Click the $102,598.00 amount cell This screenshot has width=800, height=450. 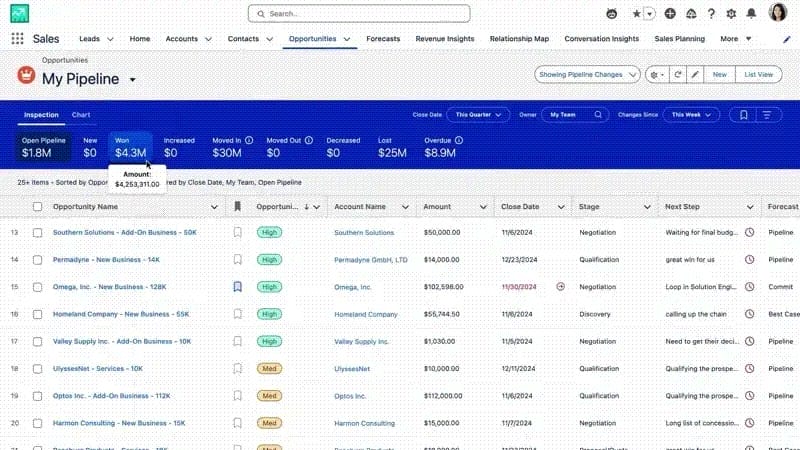click(443, 287)
